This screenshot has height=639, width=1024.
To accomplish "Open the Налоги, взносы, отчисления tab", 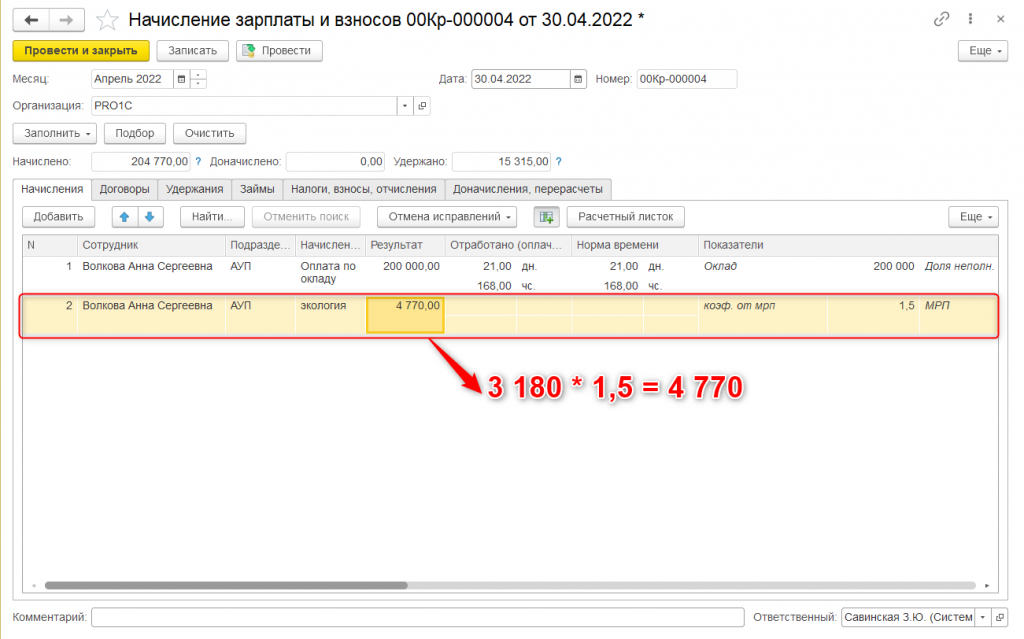I will pyautogui.click(x=363, y=189).
